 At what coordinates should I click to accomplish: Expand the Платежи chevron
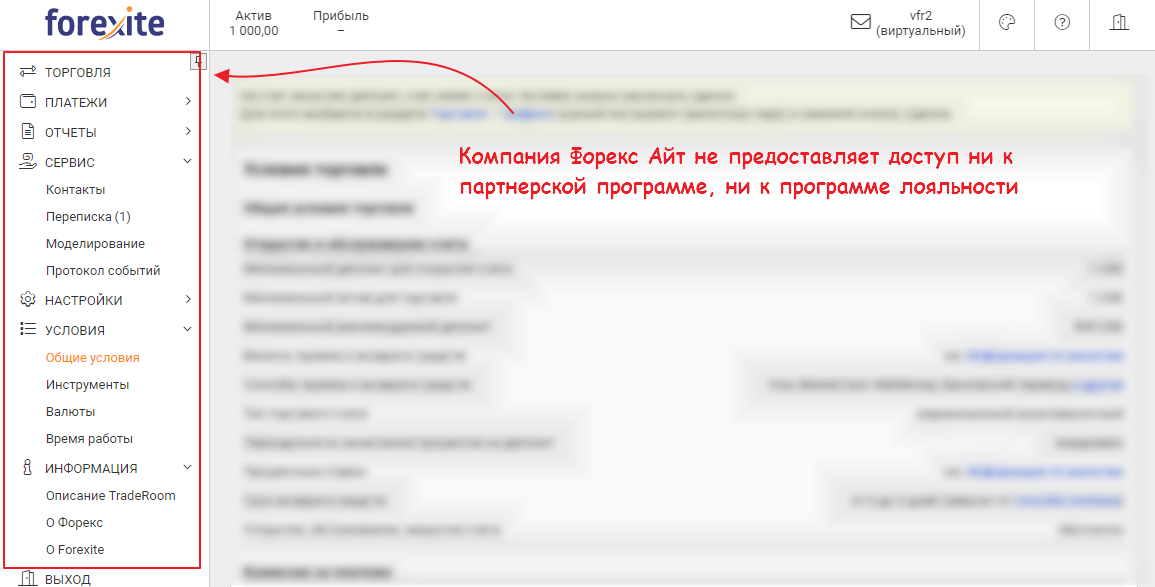188,102
